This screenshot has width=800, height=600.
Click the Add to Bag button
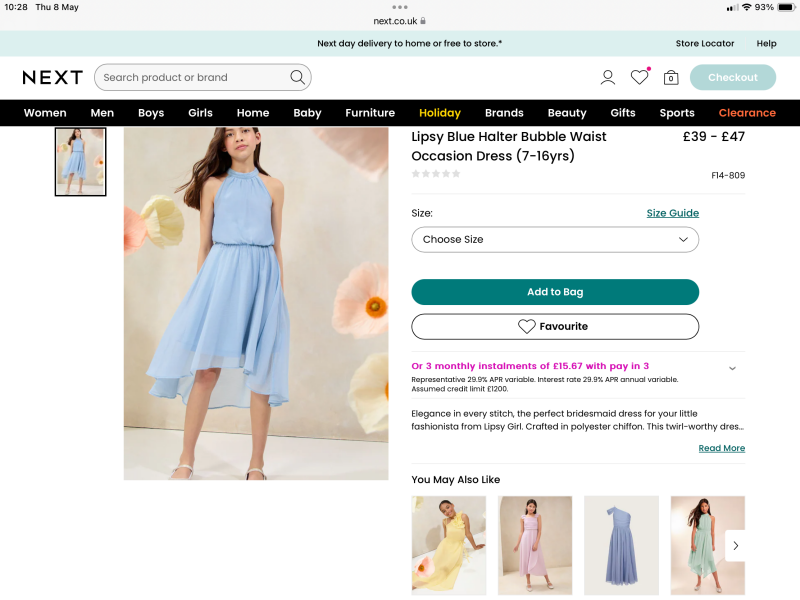point(555,292)
